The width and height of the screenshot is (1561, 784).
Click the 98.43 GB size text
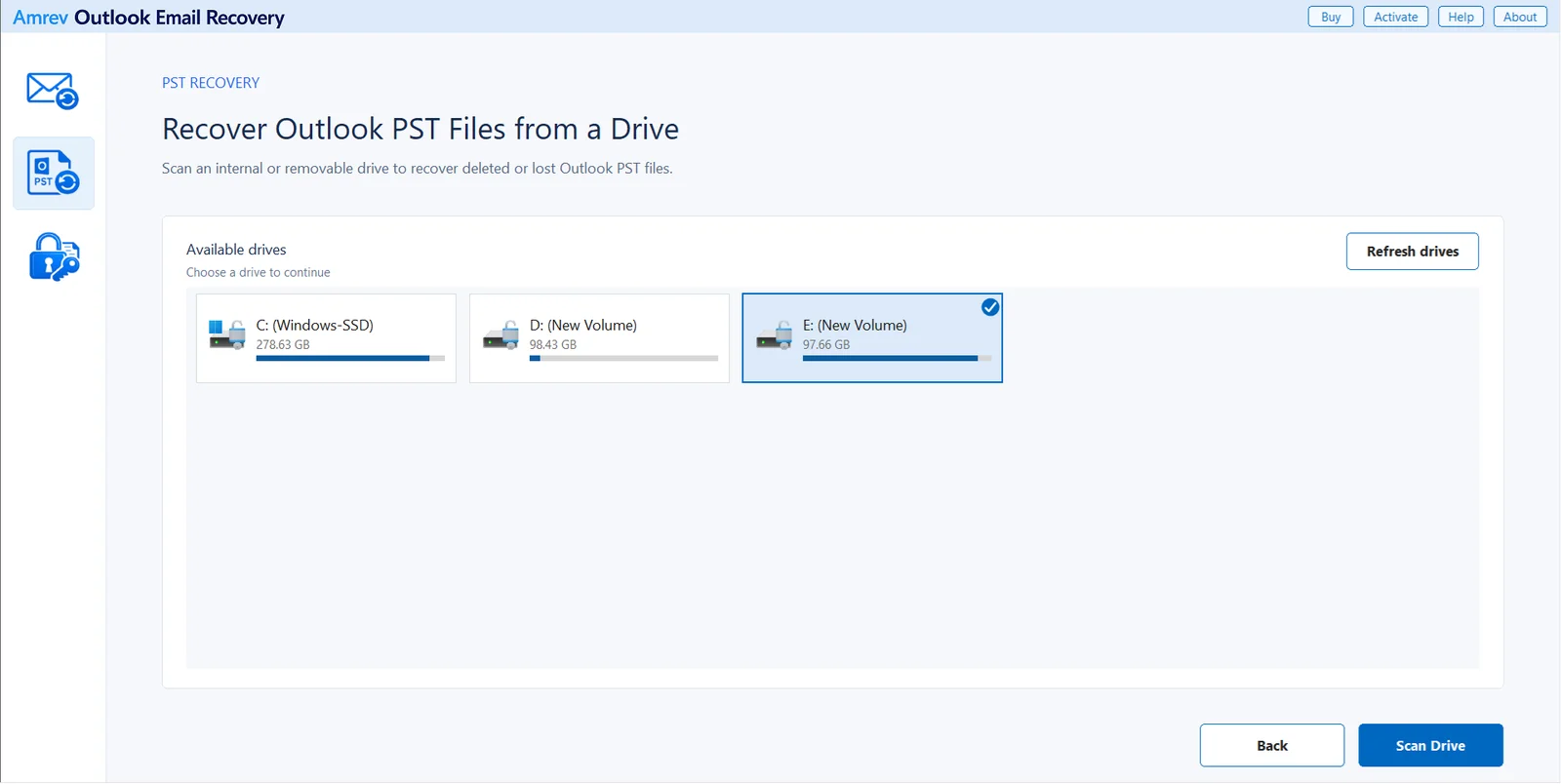pos(553,345)
